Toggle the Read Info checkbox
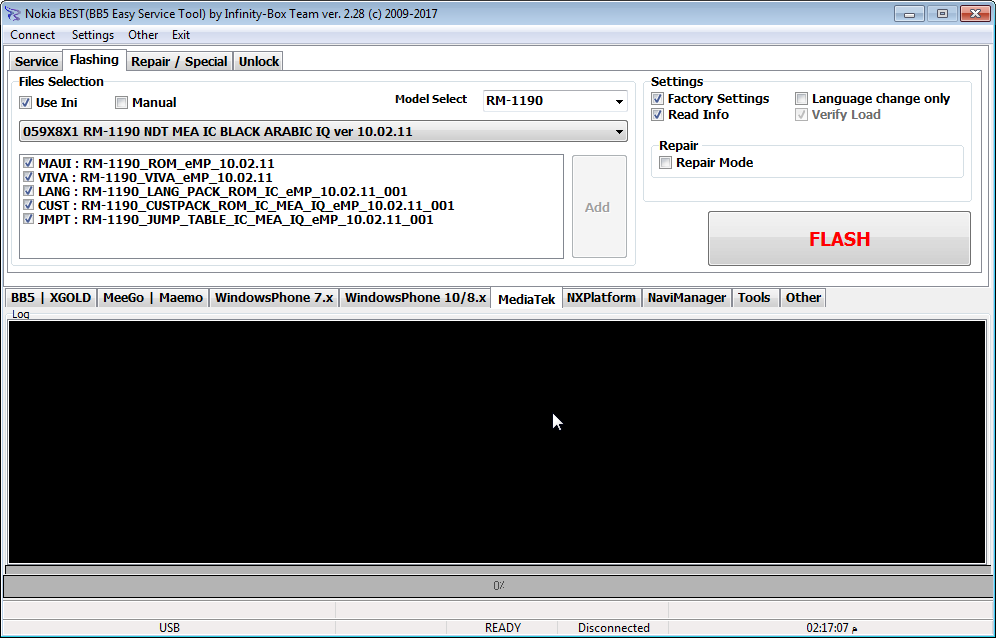The width and height of the screenshot is (996, 638). 657,114
